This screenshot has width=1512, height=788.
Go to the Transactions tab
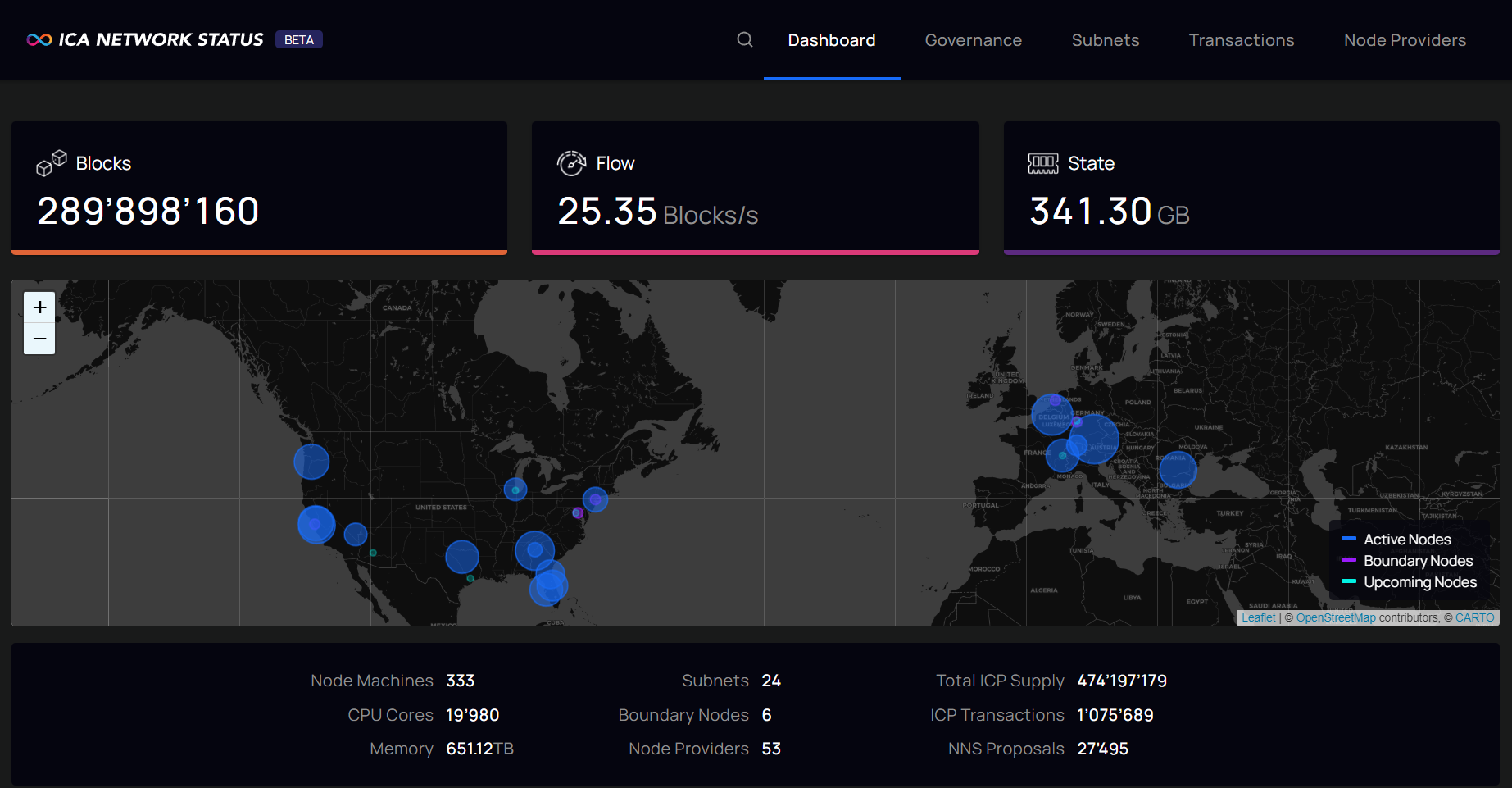click(1242, 40)
